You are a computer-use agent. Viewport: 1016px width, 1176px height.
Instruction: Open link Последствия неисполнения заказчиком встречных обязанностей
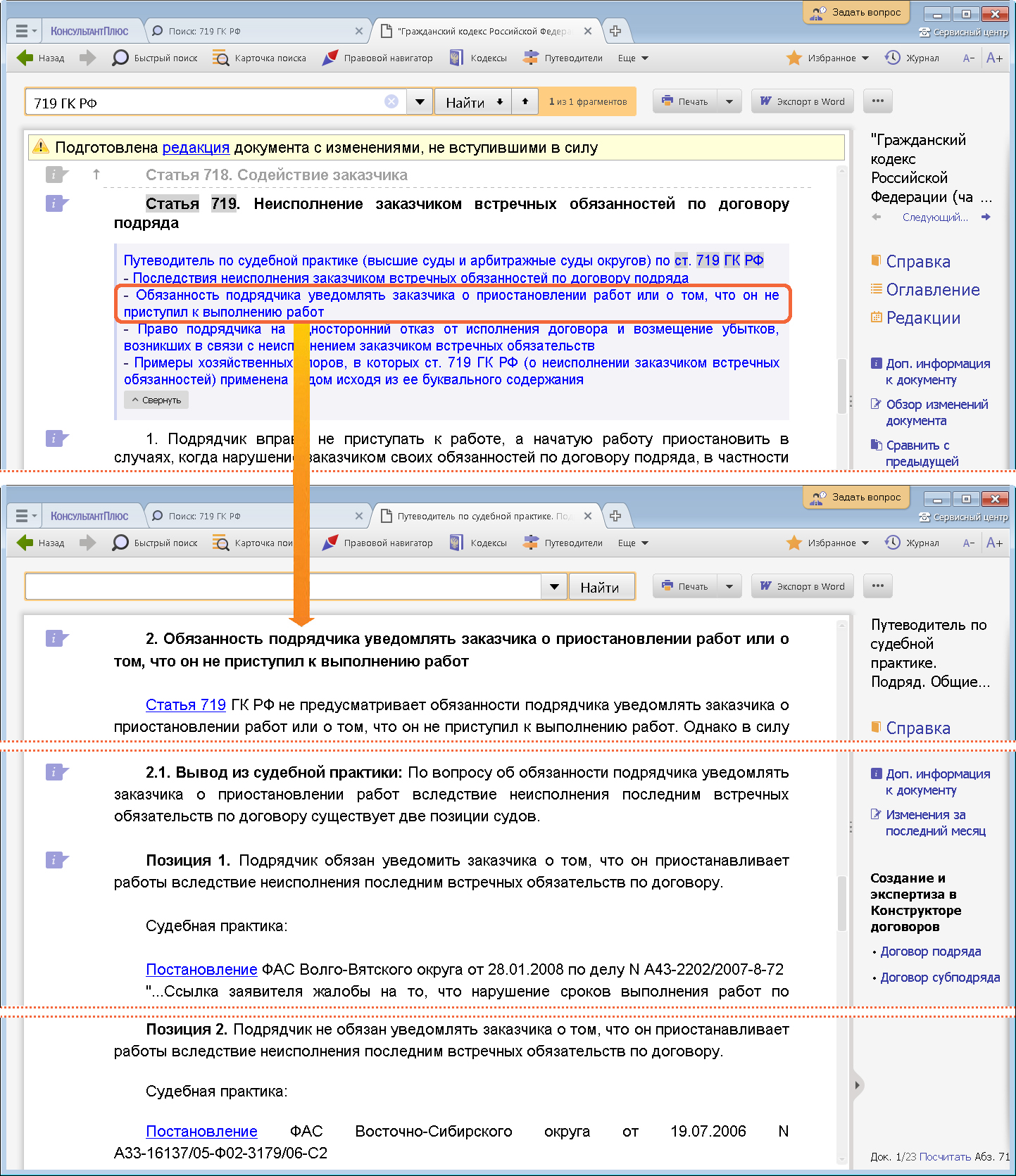pos(410,278)
